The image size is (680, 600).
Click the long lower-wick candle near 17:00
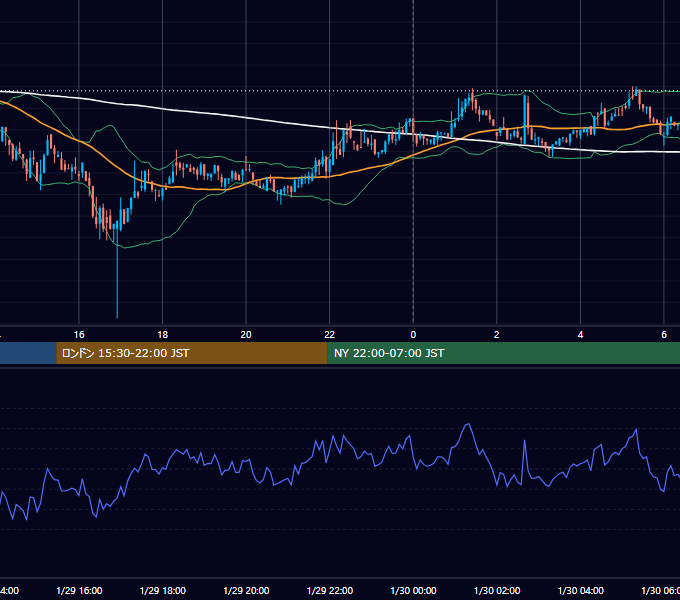pyautogui.click(x=117, y=269)
